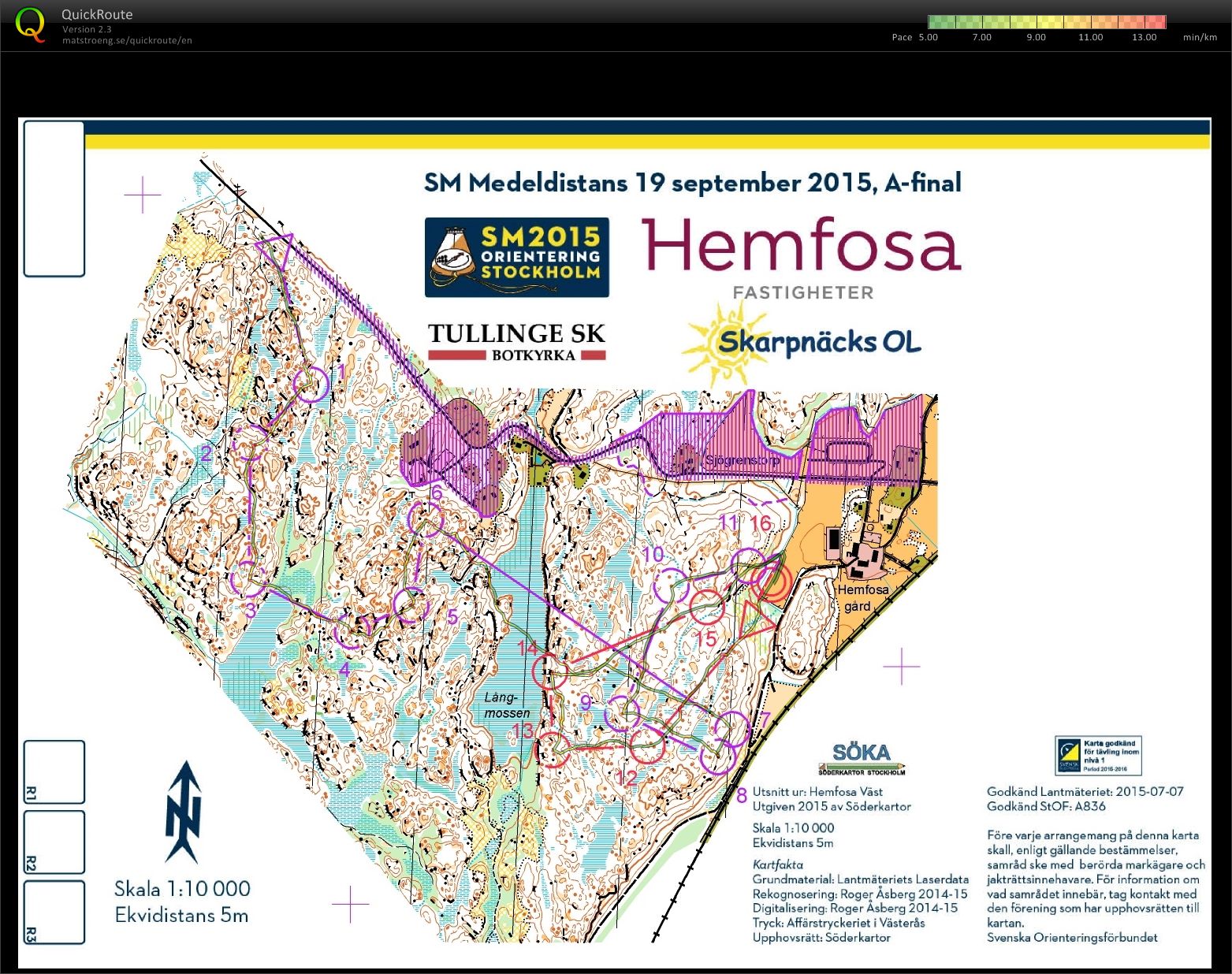This screenshot has width=1232, height=974.
Task: Click "Tryck: Affärstryckeriet i Västerås" line
Action: (839, 923)
